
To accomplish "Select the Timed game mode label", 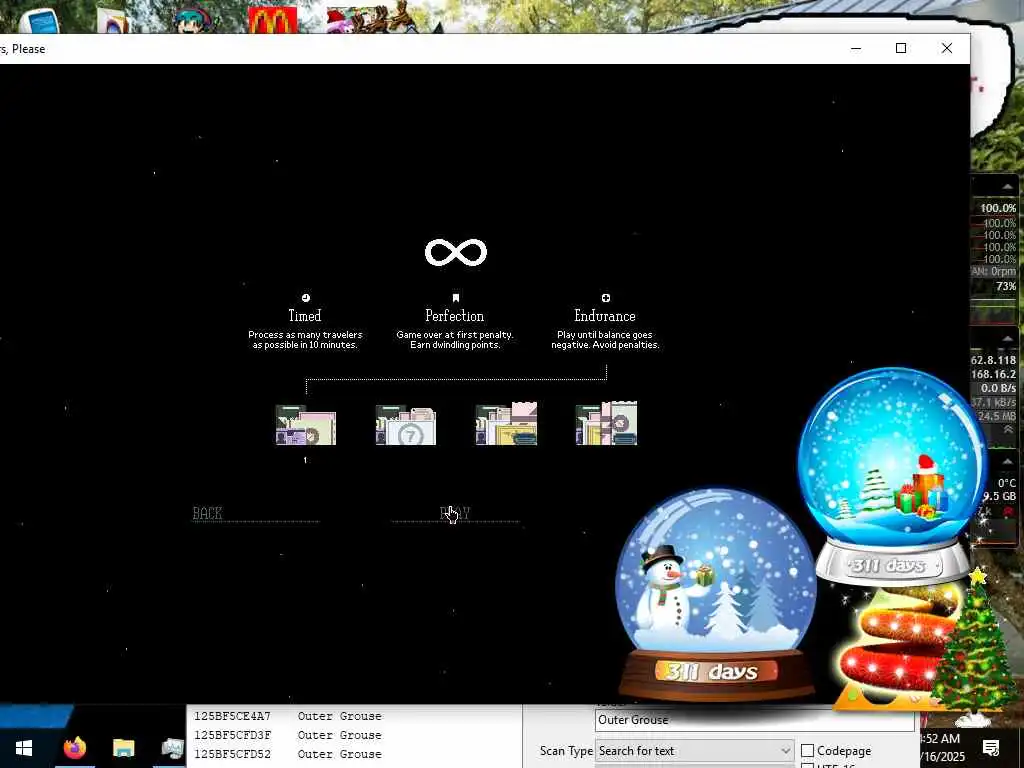I will pos(305,315).
